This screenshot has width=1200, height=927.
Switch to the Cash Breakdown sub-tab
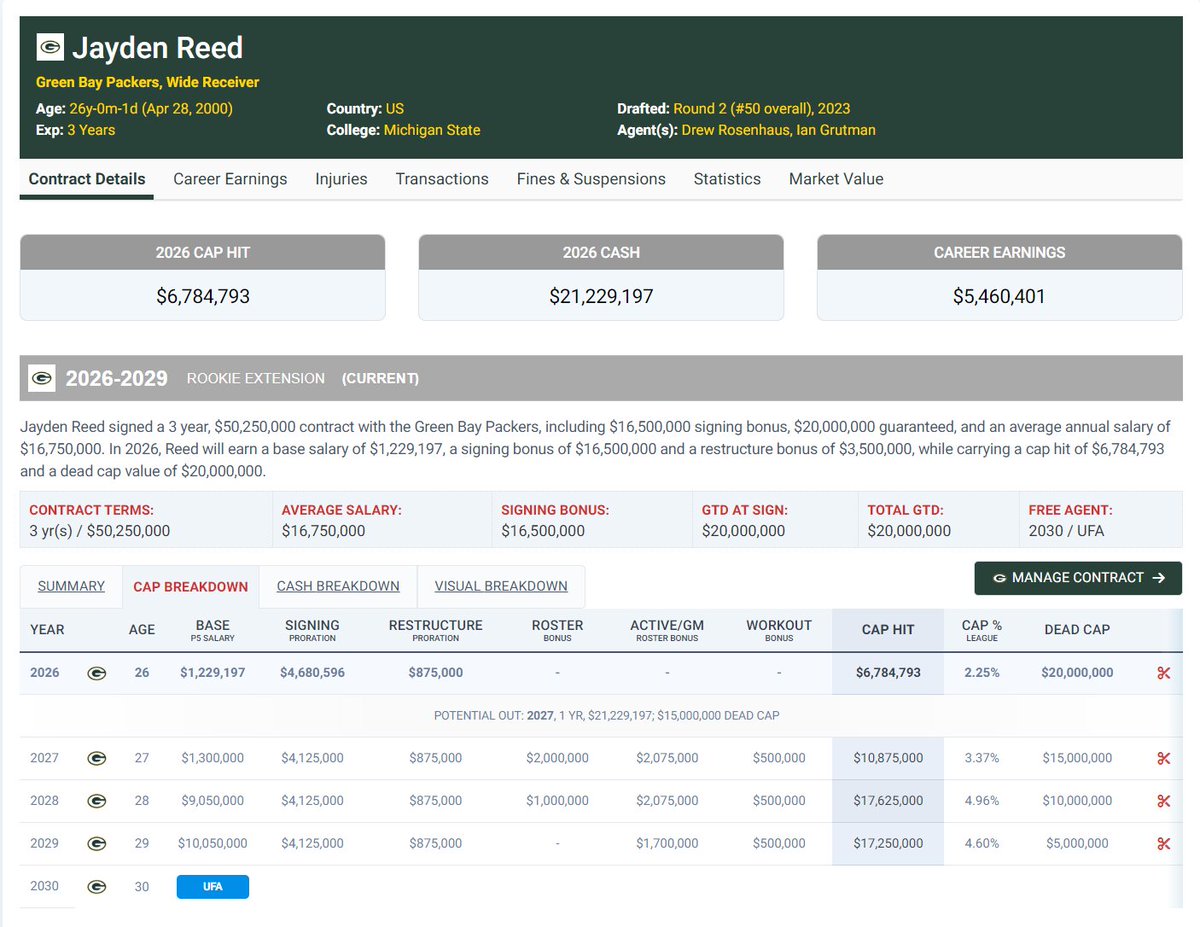click(338, 586)
